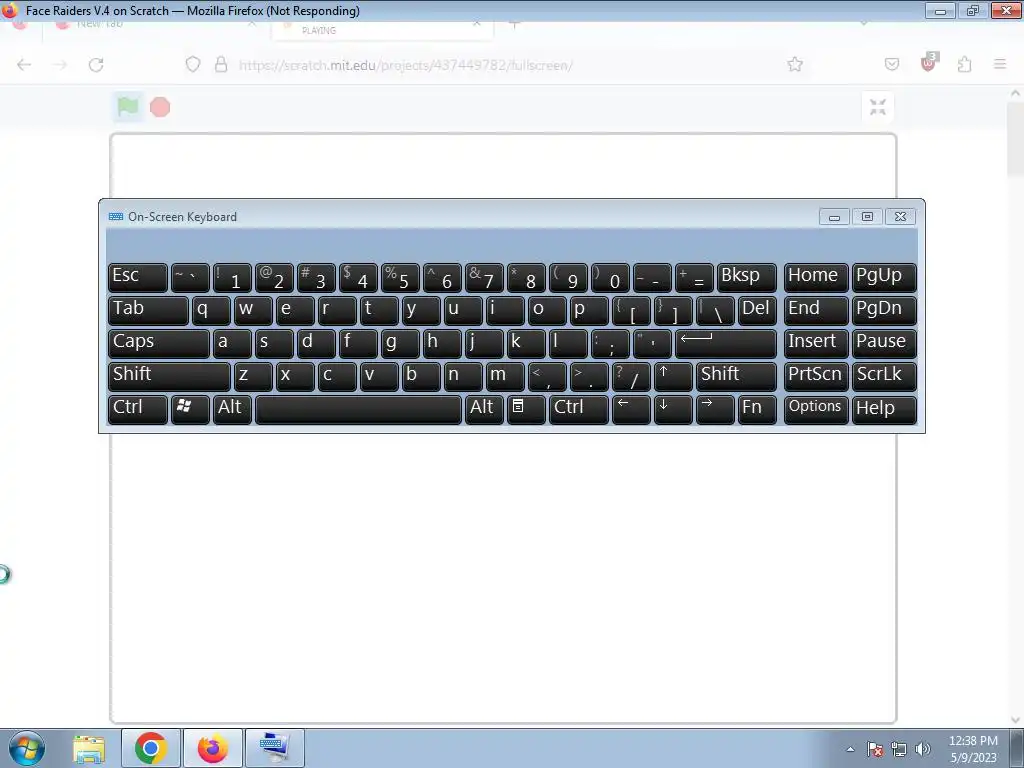Click the green flag to start the project
Screen dimensions: 1024x768
tap(128, 106)
